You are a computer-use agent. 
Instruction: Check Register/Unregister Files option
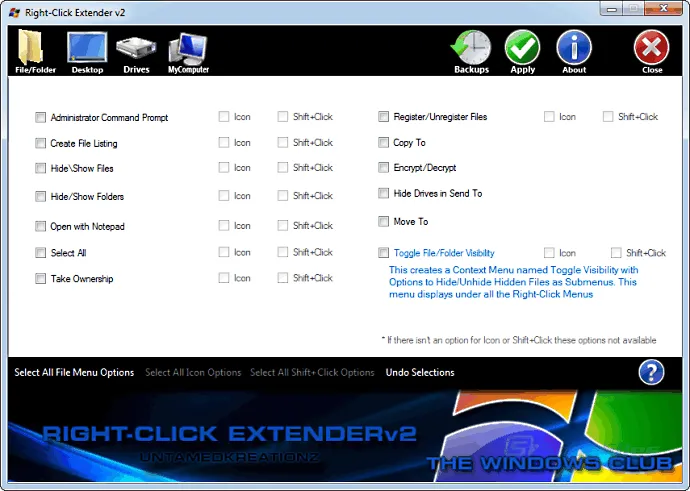pyautogui.click(x=384, y=117)
